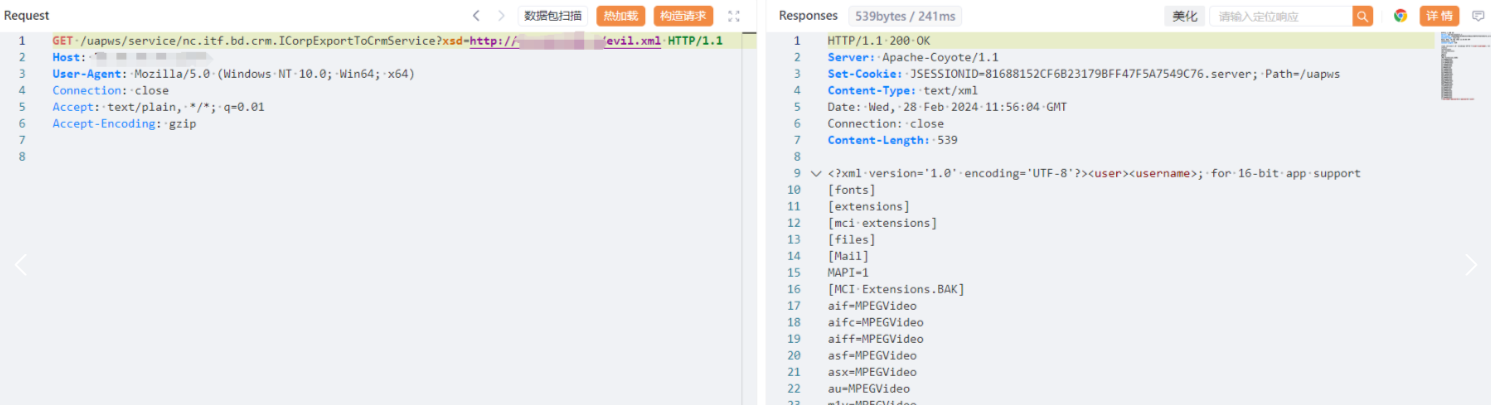Click the Date response header line
The image size is (1491, 405).
tap(947, 107)
